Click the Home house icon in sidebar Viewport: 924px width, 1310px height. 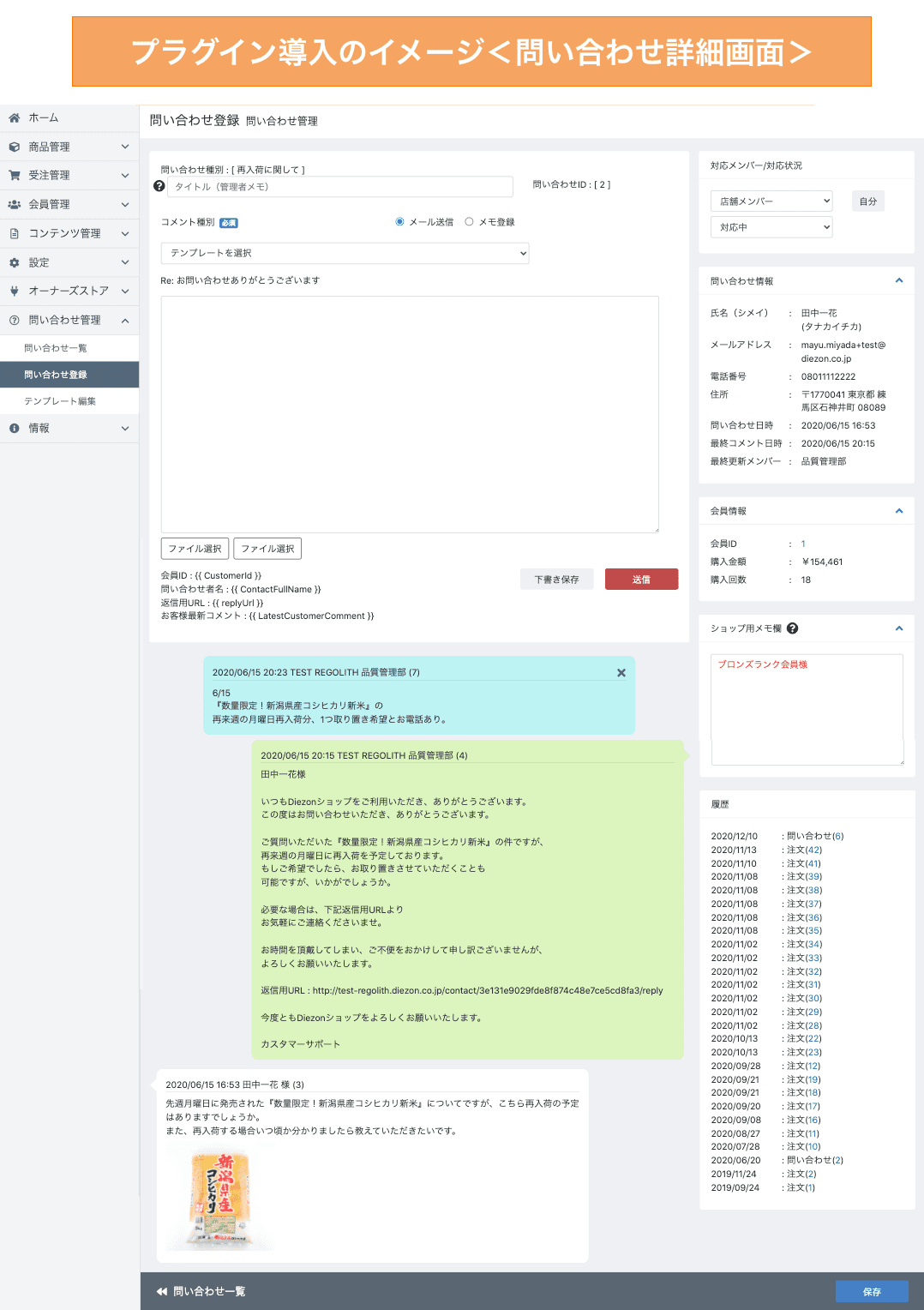point(15,117)
